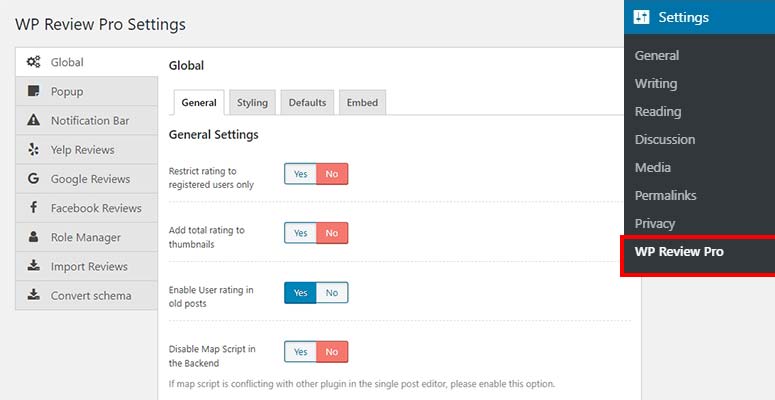Open the Popup settings section
This screenshot has height=400, width=775.
pyautogui.click(x=86, y=91)
